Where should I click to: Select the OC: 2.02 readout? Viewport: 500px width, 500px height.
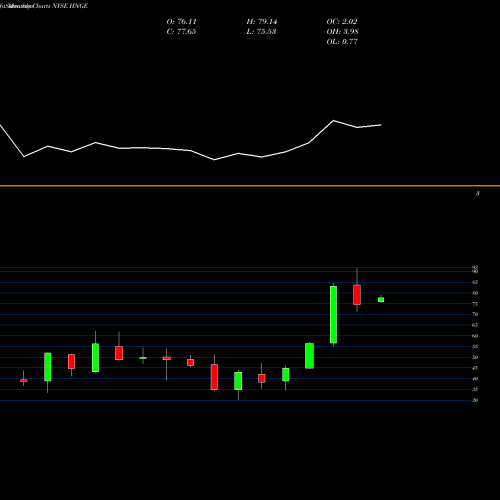click(342, 22)
